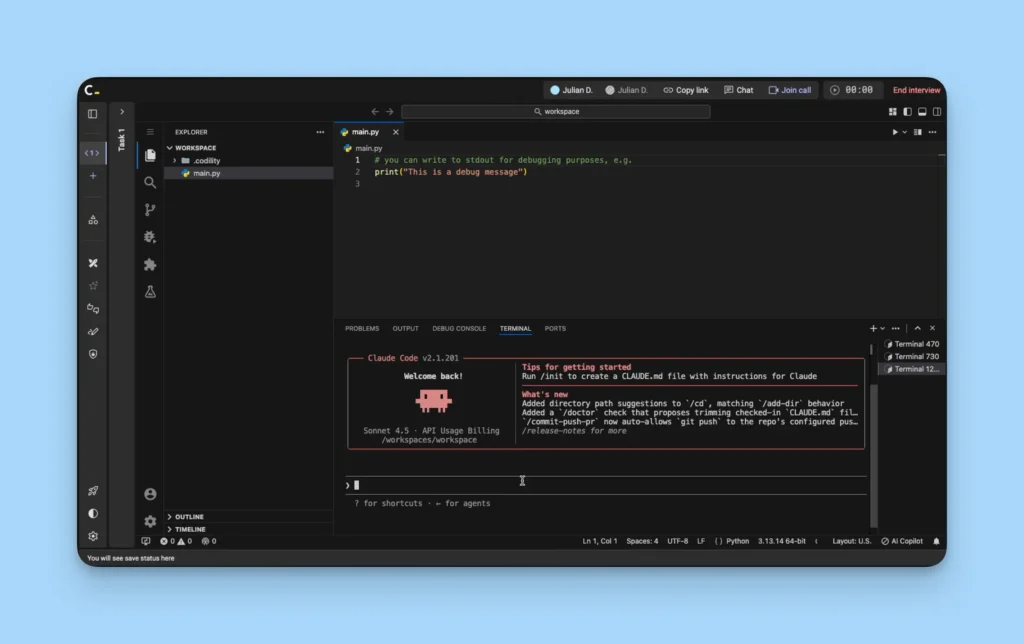Viewport: 1024px width, 644px height.
Task: Click End interview link
Action: pos(916,90)
